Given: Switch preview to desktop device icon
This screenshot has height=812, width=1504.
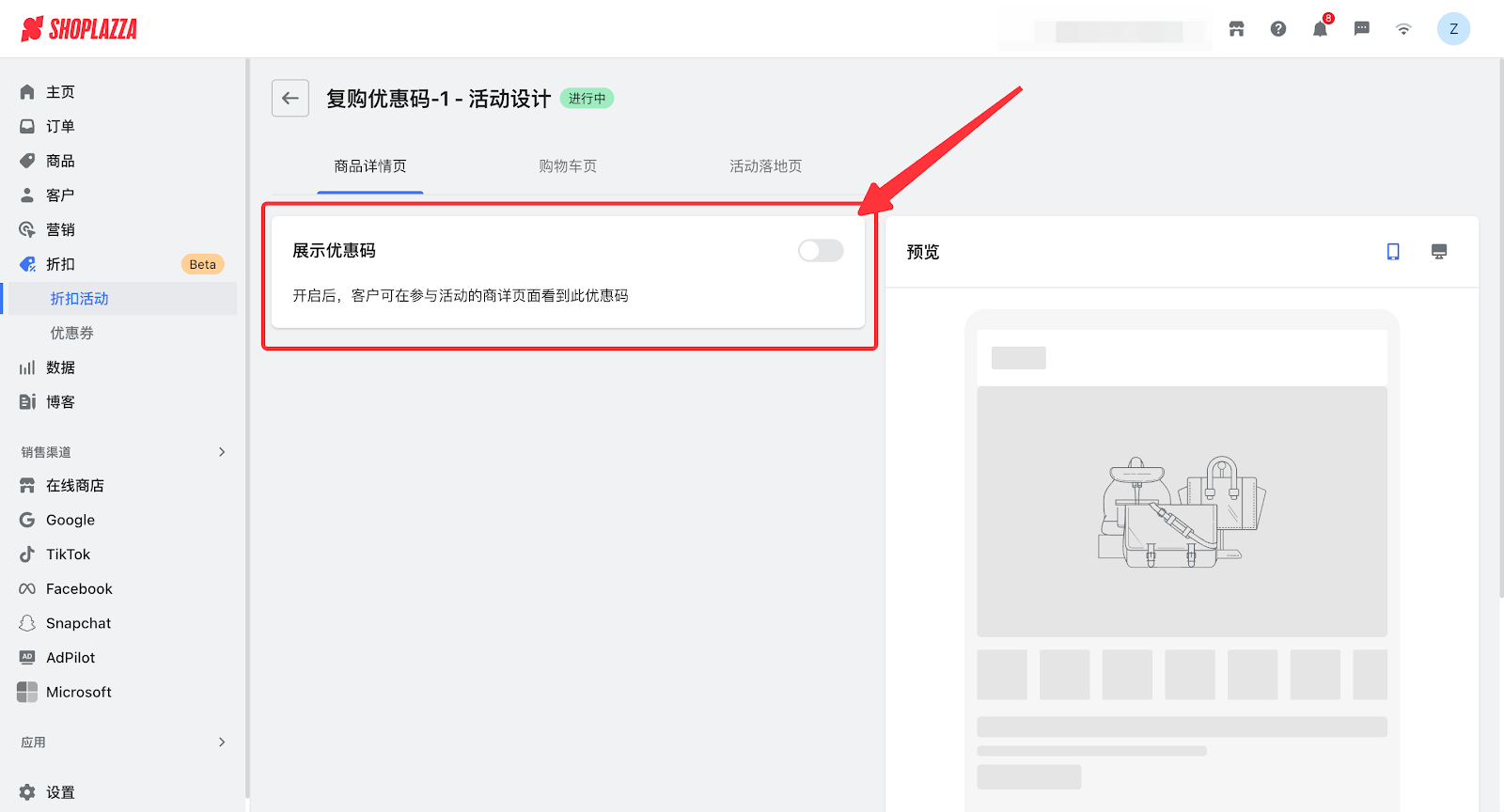Looking at the screenshot, I should (1438, 252).
